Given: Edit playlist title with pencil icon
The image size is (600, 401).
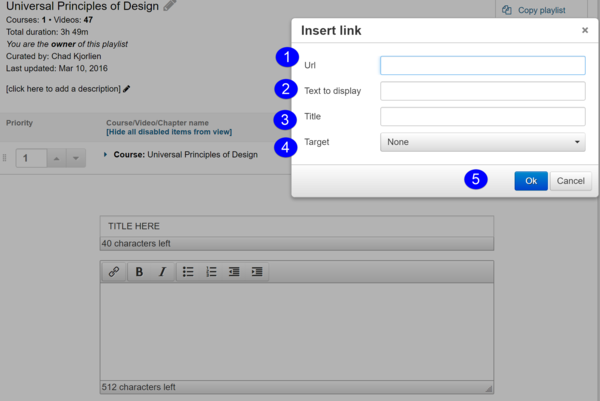Looking at the screenshot, I should (x=170, y=5).
